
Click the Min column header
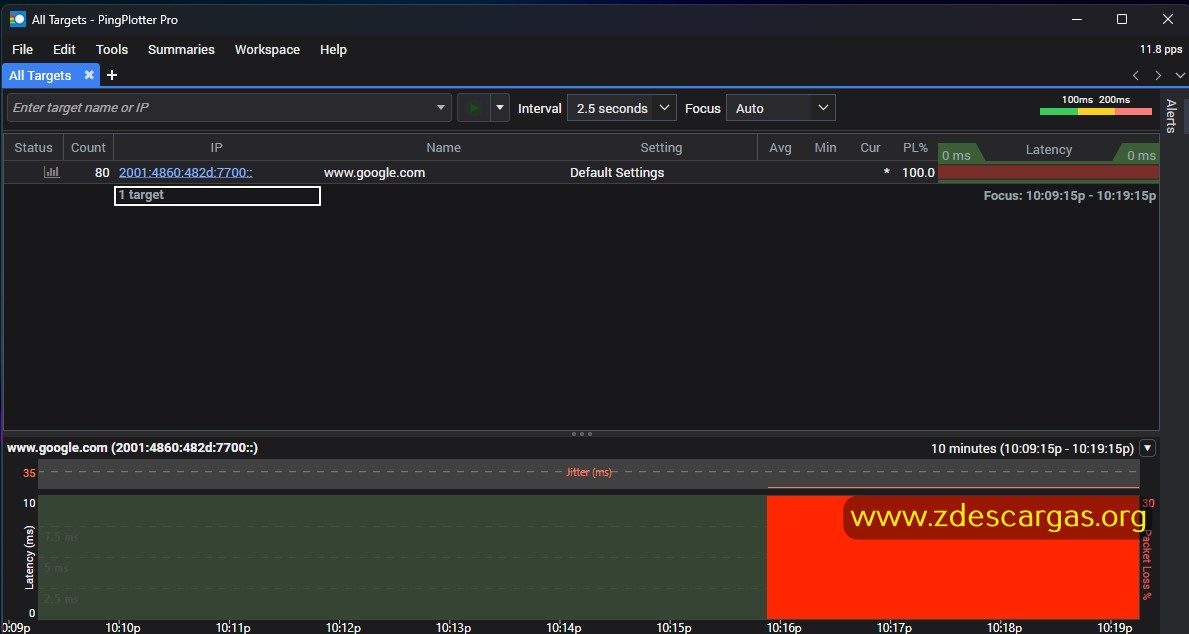coord(825,148)
